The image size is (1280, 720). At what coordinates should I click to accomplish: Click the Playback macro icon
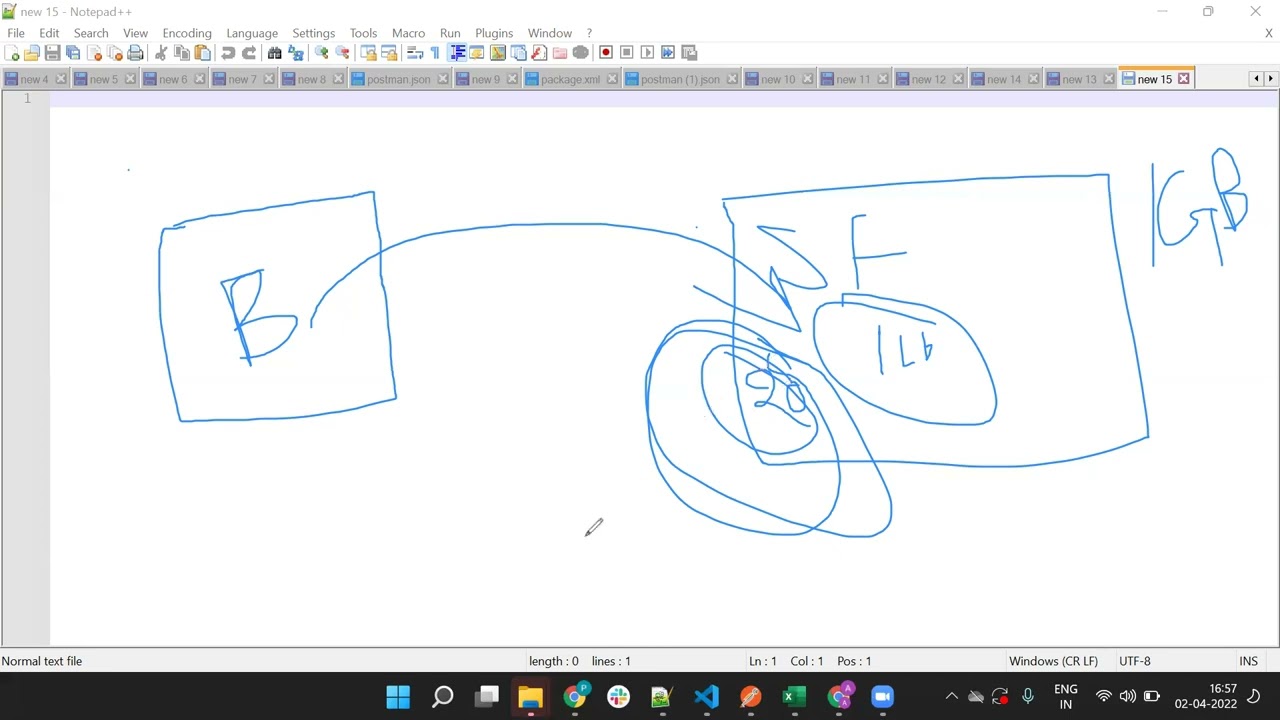[x=647, y=53]
